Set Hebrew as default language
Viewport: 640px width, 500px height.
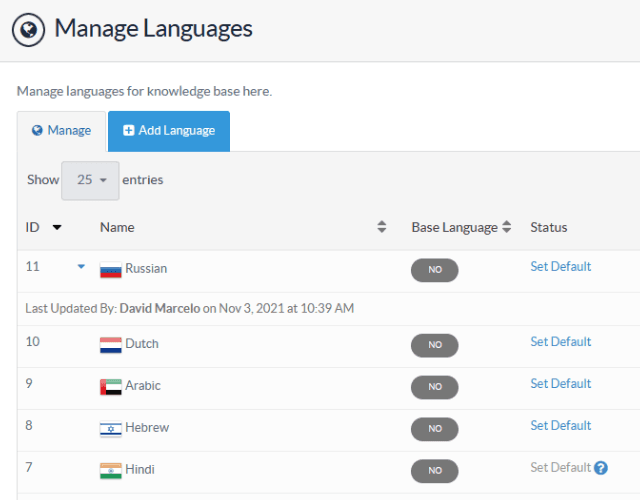coord(560,426)
